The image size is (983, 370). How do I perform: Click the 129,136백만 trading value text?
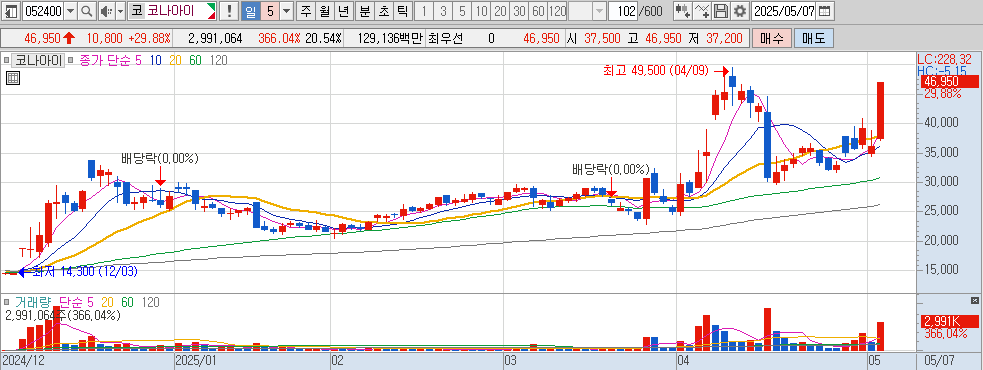click(x=390, y=38)
